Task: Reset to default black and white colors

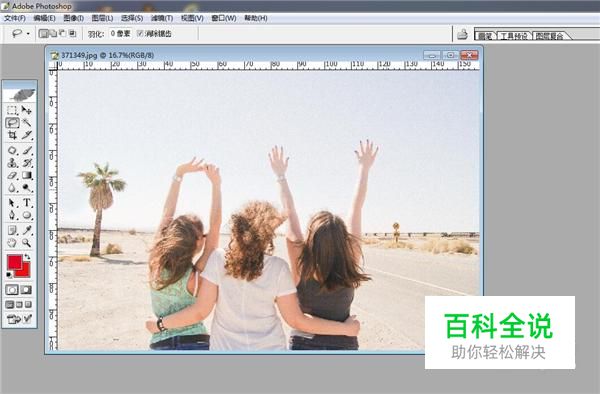Action: tap(9, 275)
